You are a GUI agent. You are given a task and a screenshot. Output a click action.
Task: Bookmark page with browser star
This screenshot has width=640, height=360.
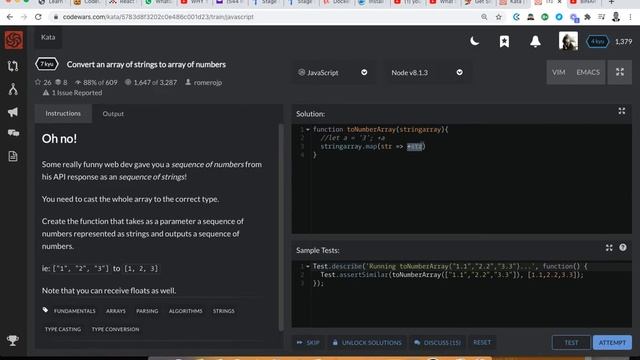(499, 17)
